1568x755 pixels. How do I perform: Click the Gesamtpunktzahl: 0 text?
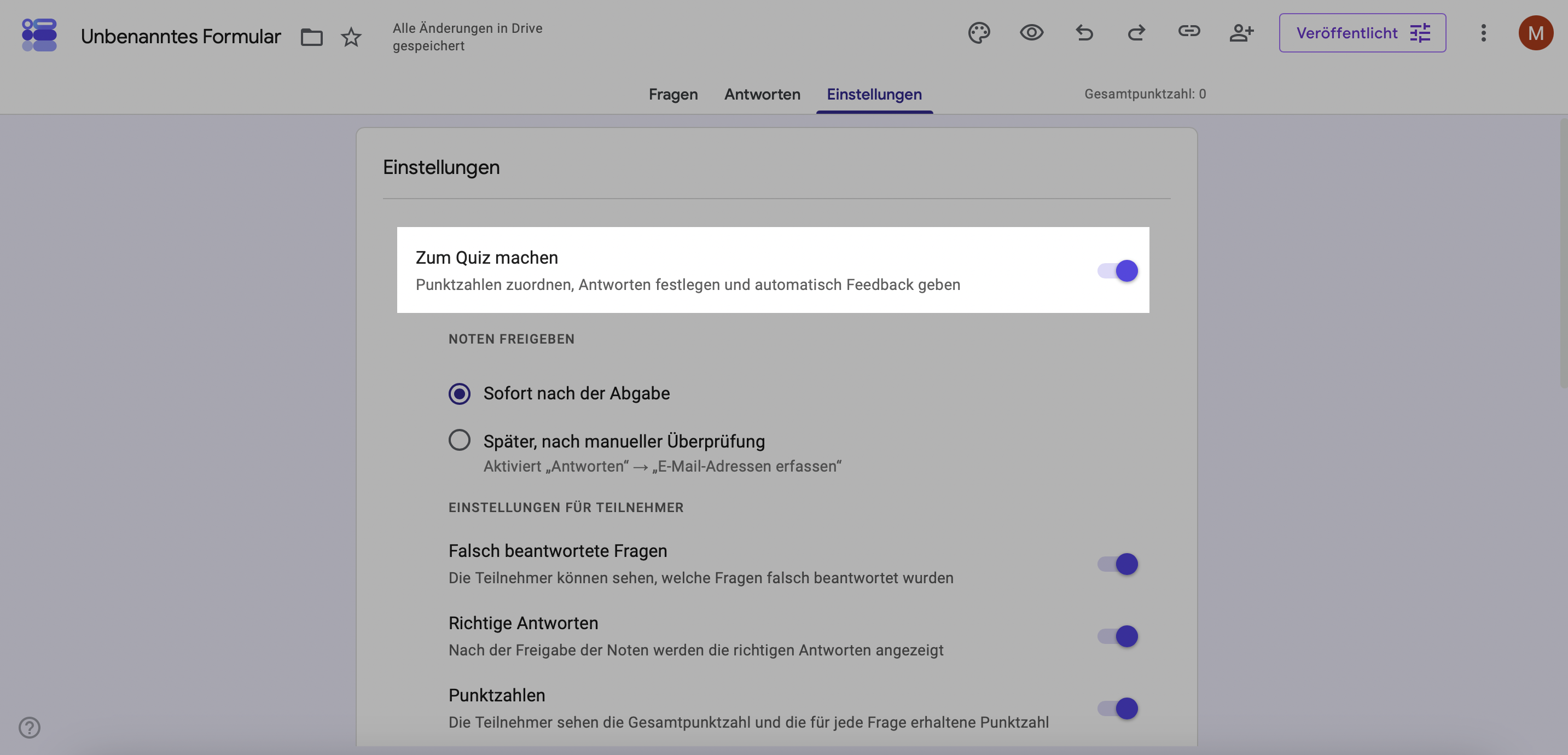tap(1145, 94)
